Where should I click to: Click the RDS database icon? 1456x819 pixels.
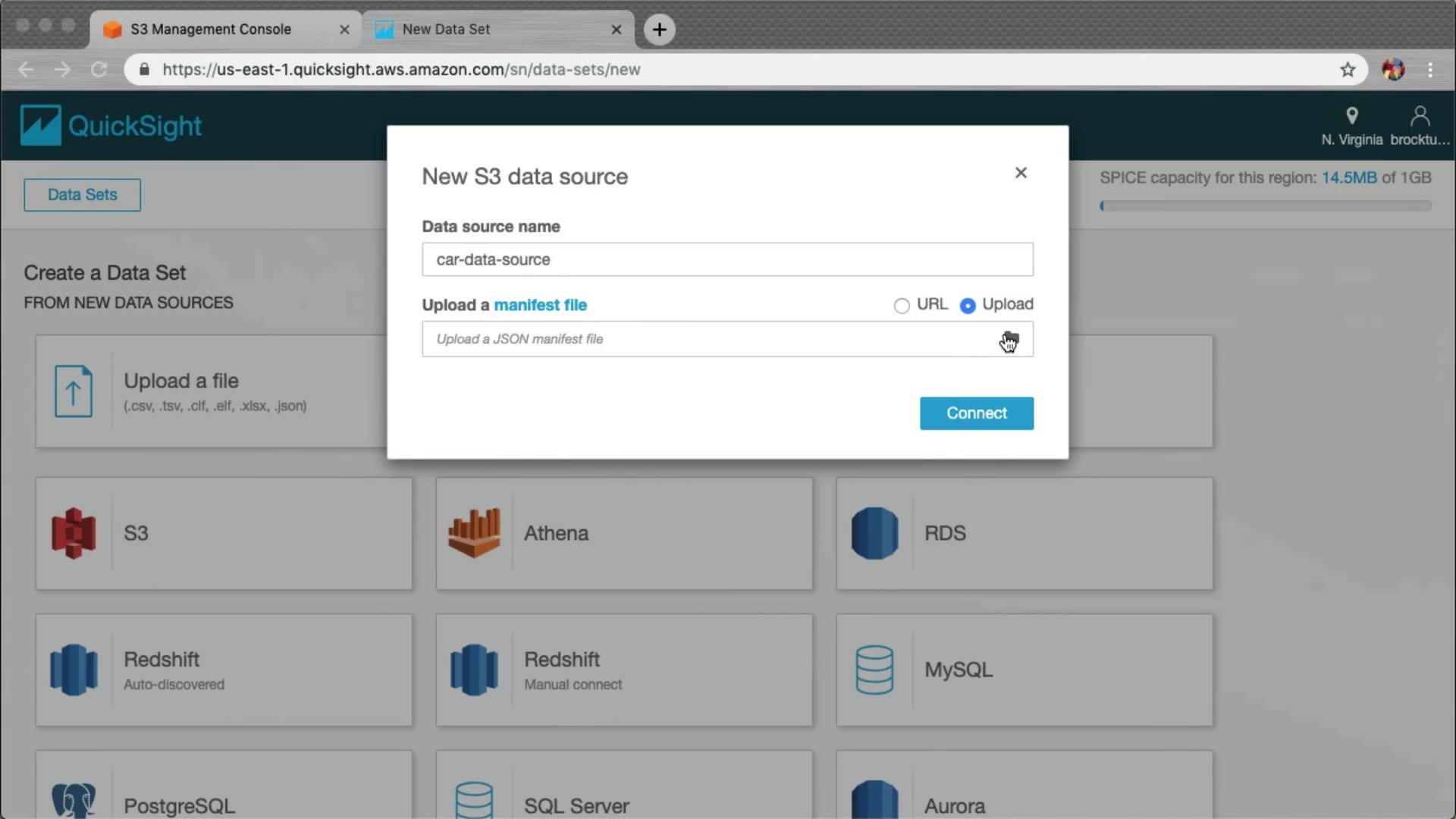tap(874, 533)
